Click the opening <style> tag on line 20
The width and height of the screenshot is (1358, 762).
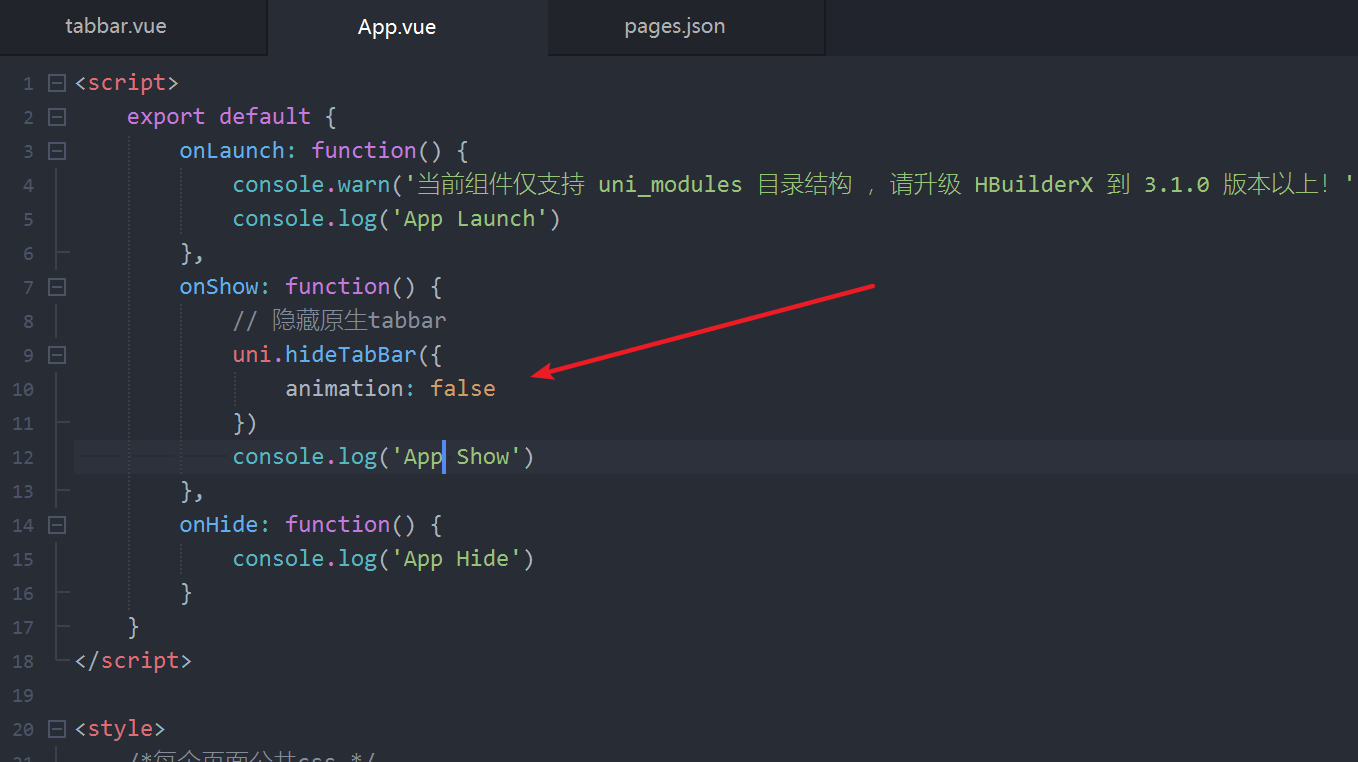pyautogui.click(x=120, y=728)
